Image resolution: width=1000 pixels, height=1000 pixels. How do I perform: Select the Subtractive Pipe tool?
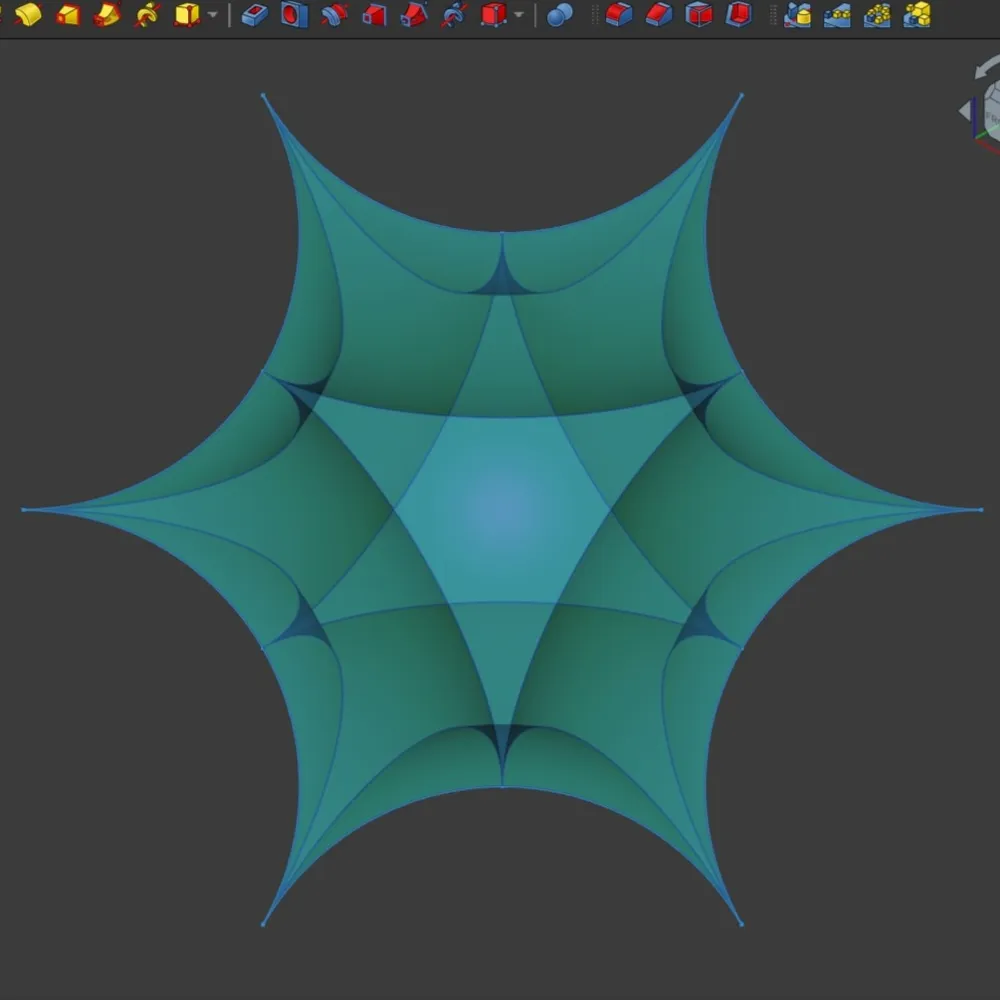pyautogui.click(x=414, y=14)
